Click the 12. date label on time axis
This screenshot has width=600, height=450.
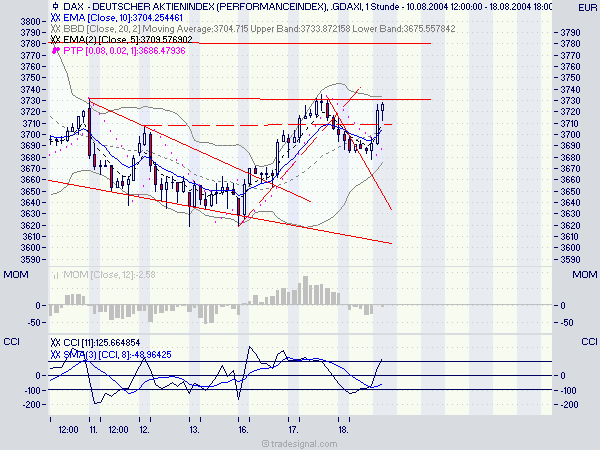click(144, 430)
